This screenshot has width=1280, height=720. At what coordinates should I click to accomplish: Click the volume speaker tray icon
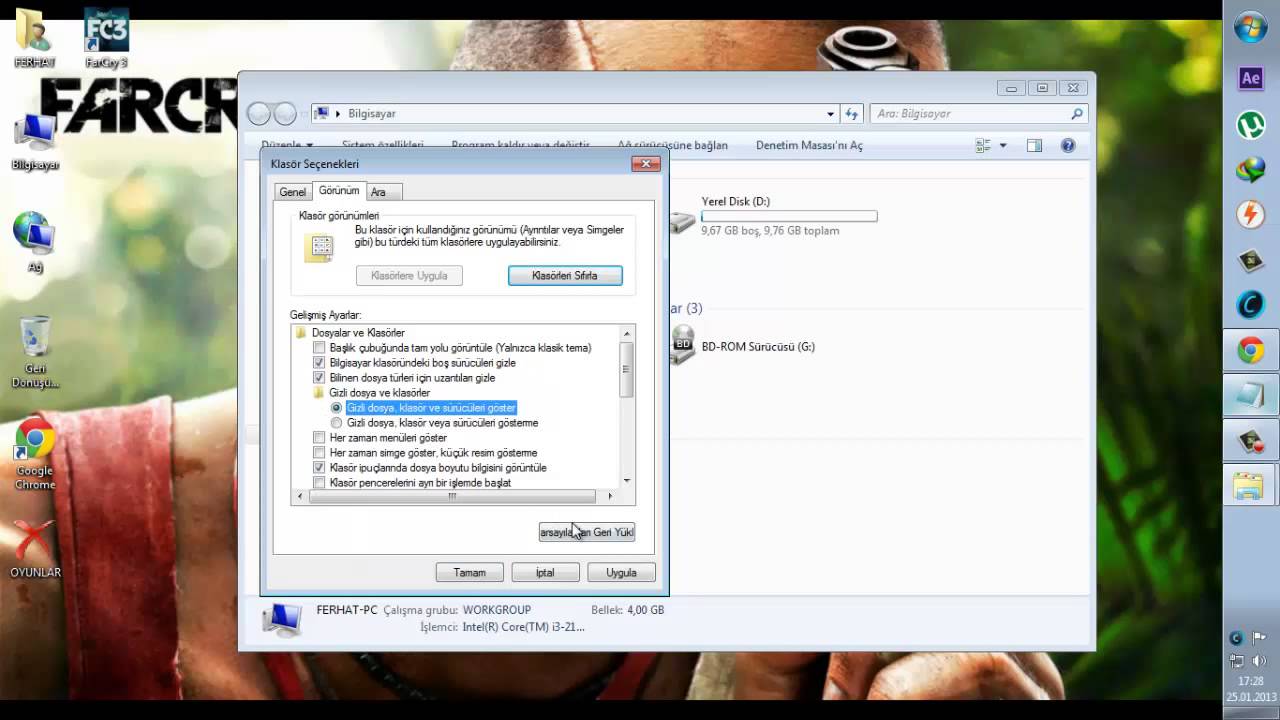(1259, 661)
